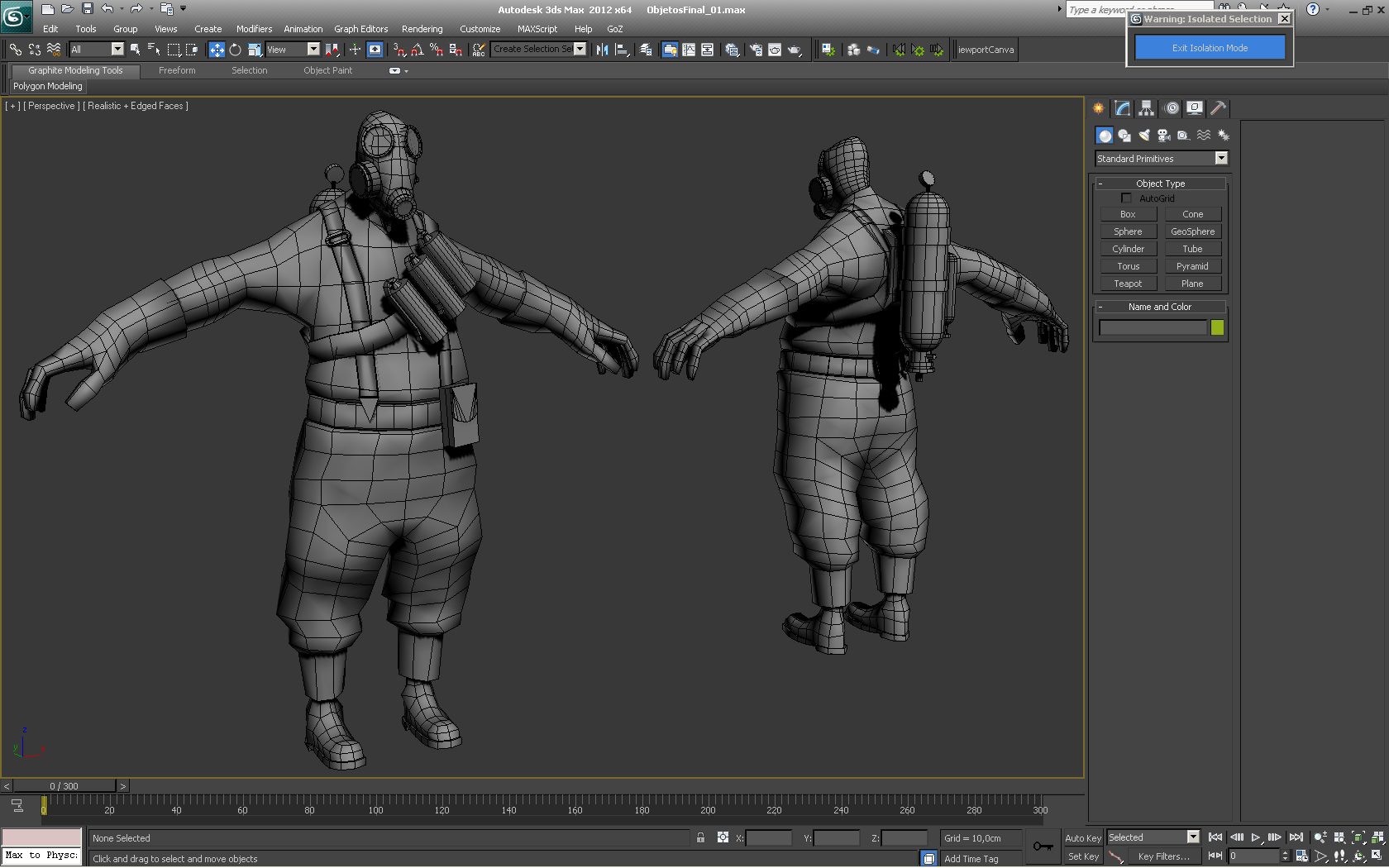Click the Exit Isolation Mode button
This screenshot has height=868, width=1389.
pyautogui.click(x=1210, y=48)
